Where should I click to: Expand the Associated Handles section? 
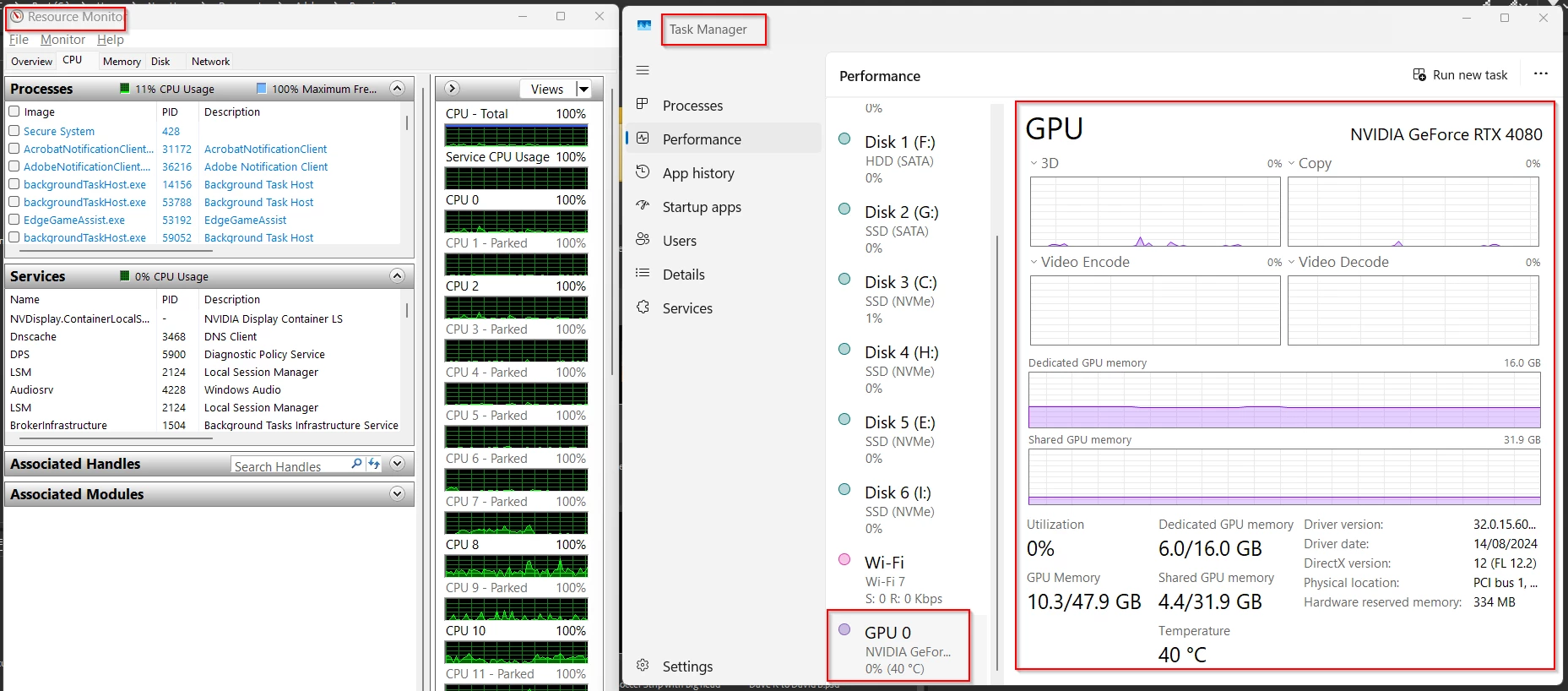click(397, 464)
